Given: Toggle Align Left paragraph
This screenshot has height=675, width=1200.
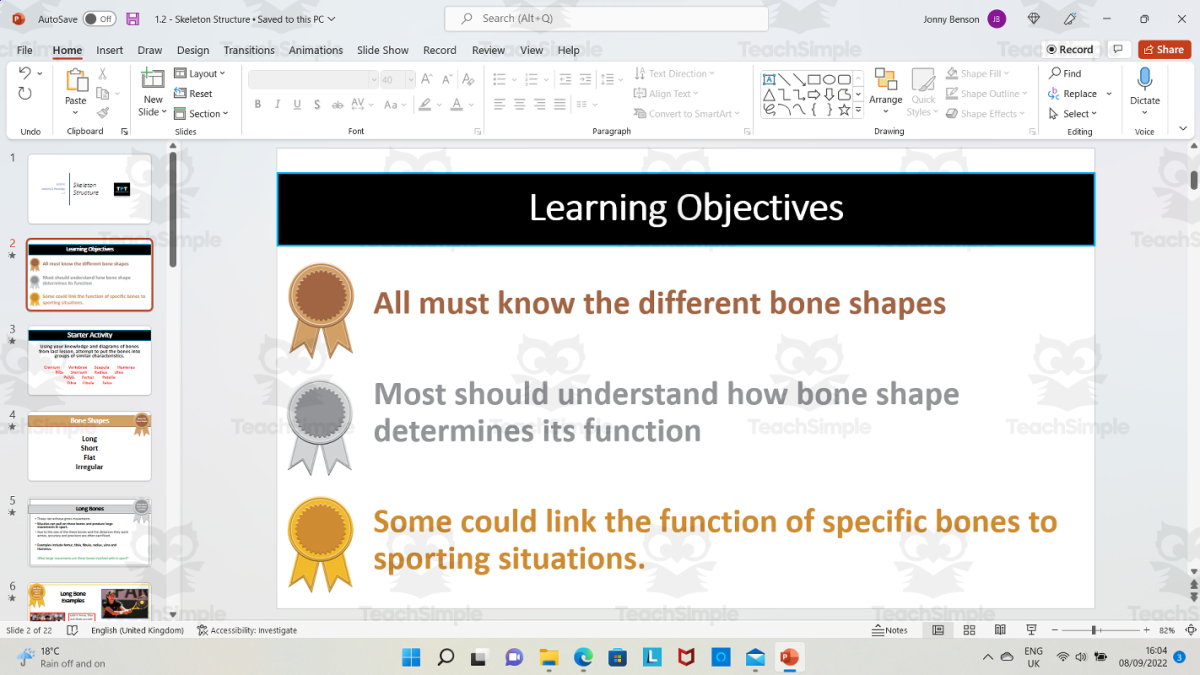Looking at the screenshot, I should pos(499,104).
